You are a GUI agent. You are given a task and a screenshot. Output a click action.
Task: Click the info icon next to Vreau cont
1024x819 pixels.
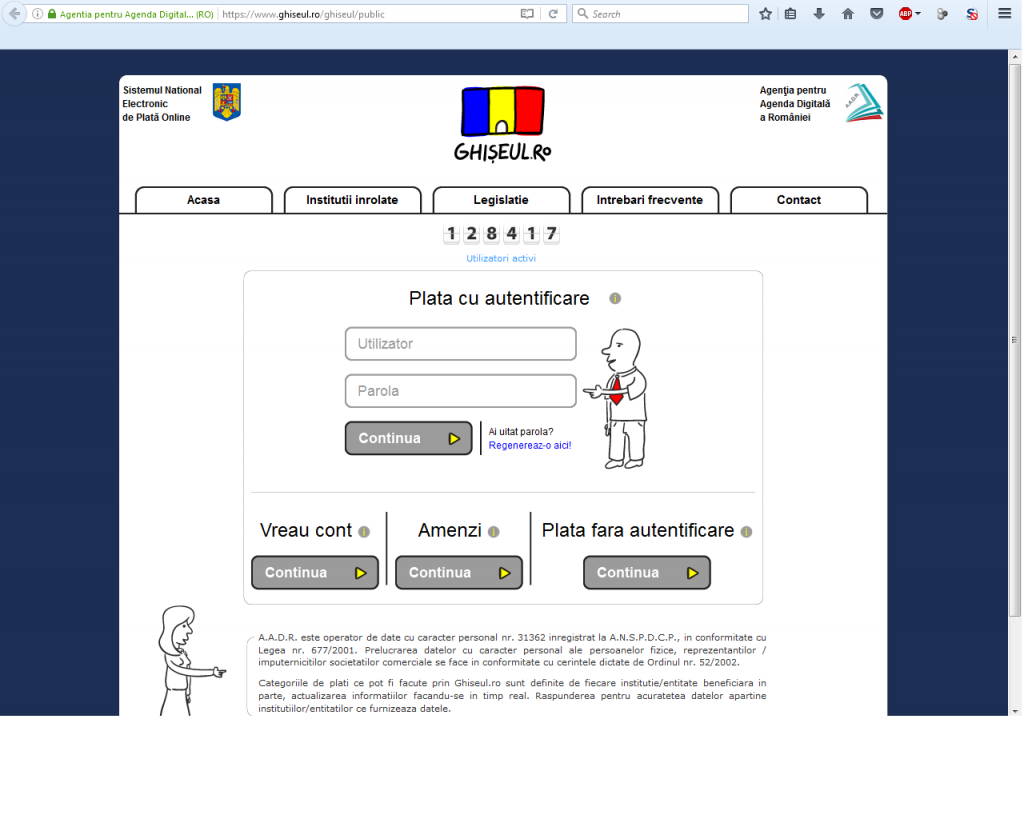tap(364, 532)
